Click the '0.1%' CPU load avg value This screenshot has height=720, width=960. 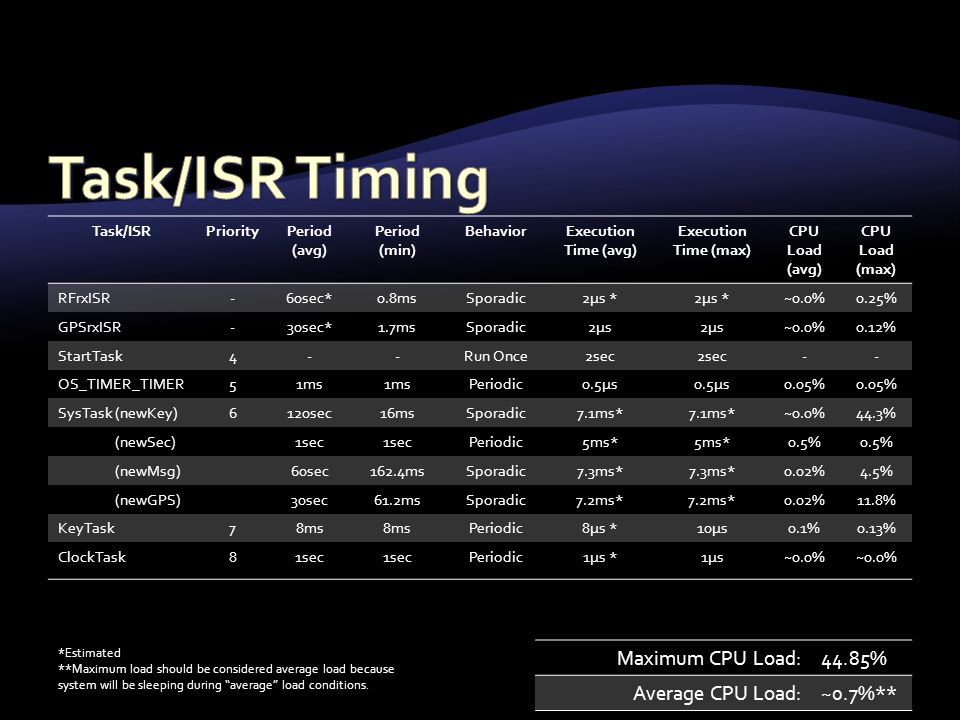[804, 528]
